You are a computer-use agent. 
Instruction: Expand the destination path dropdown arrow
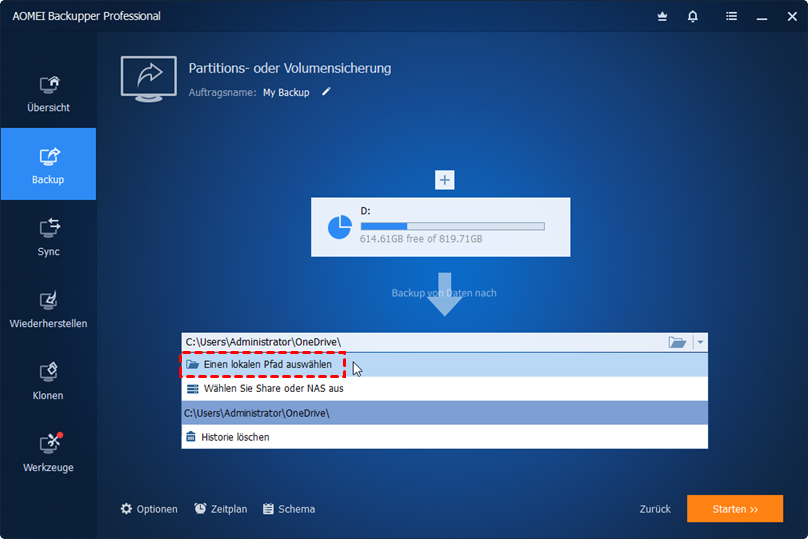(x=700, y=342)
